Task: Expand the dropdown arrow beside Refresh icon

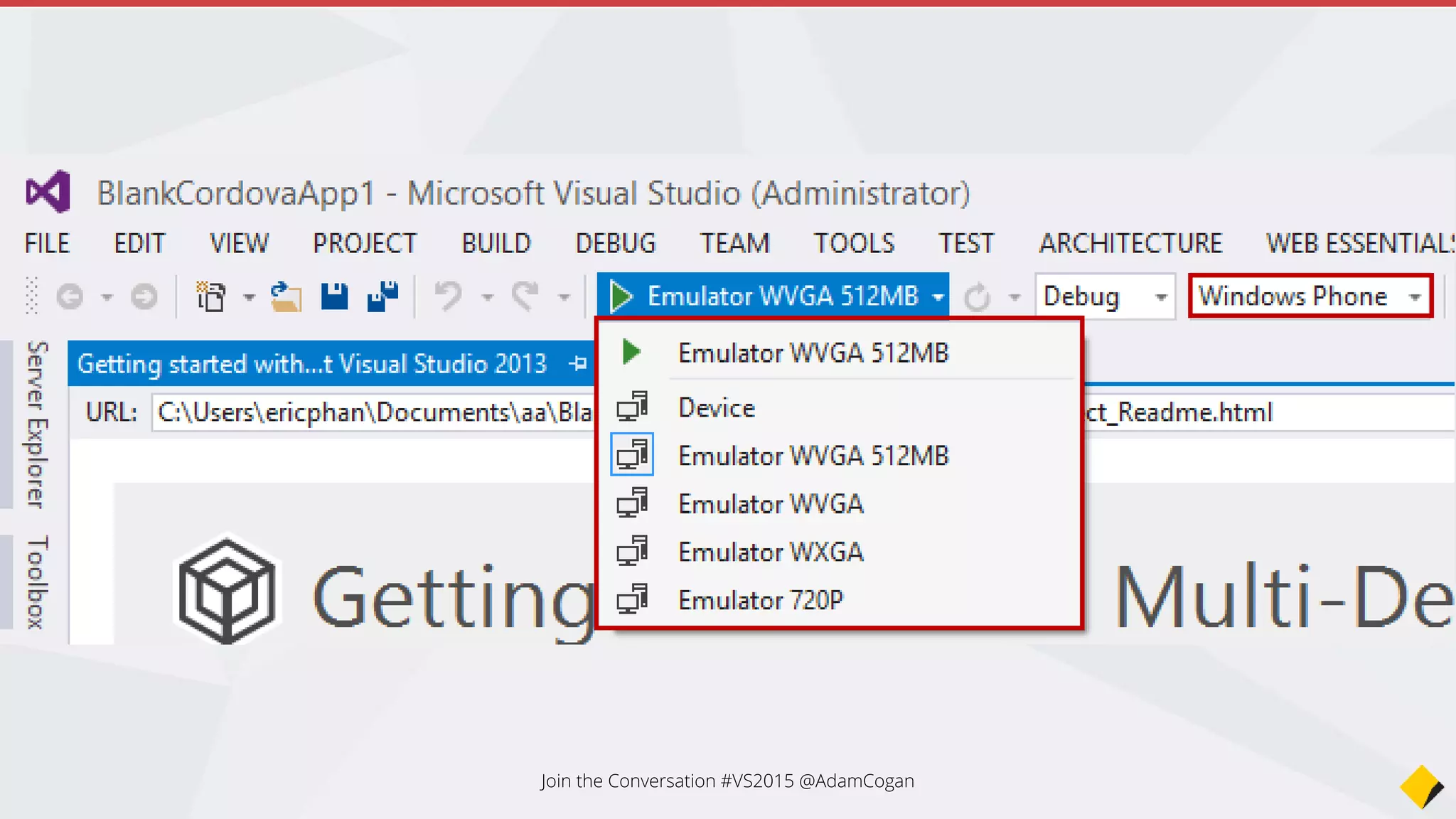Action: point(1015,297)
